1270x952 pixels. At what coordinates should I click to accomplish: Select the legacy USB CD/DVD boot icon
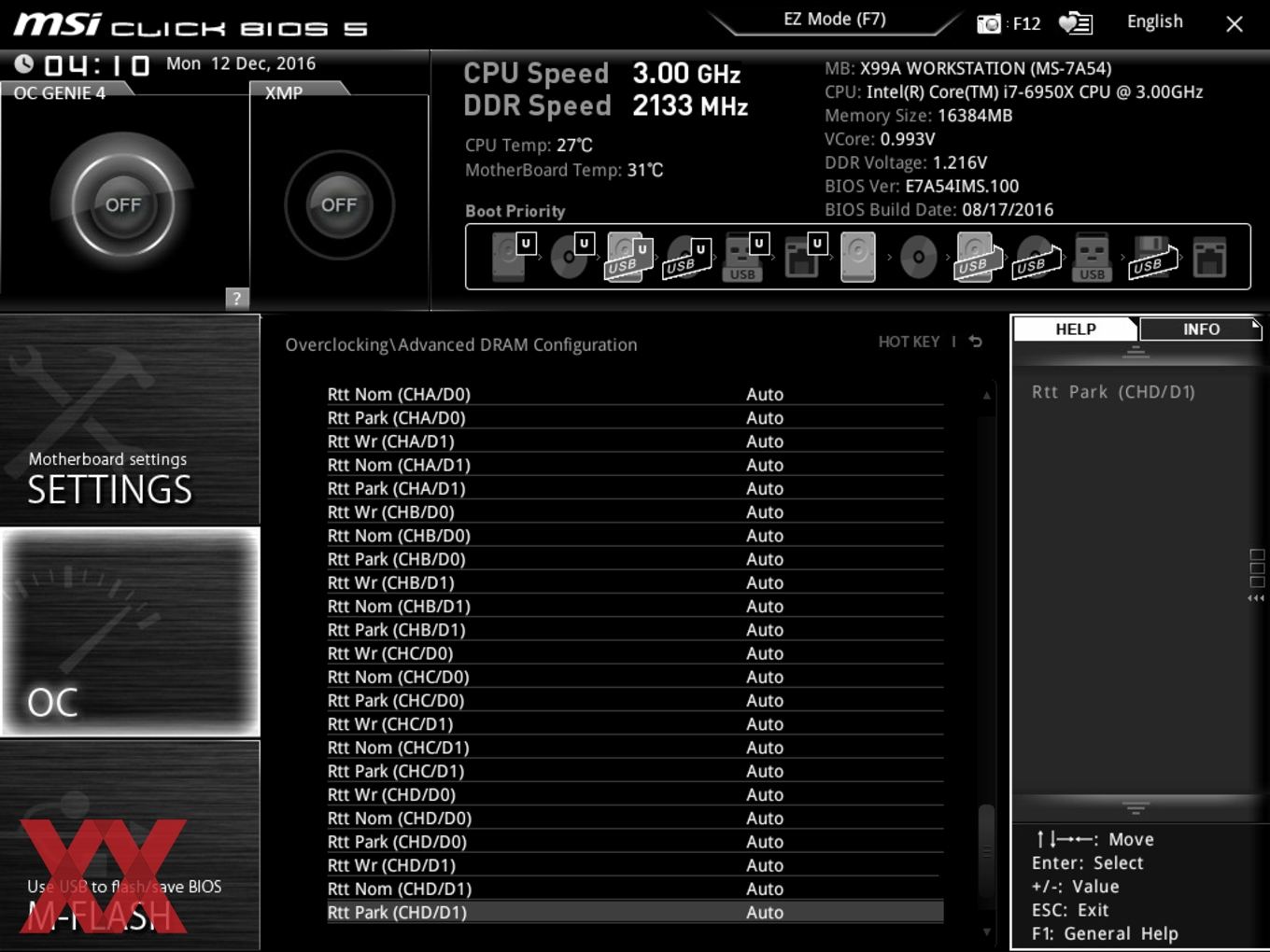tap(1037, 257)
